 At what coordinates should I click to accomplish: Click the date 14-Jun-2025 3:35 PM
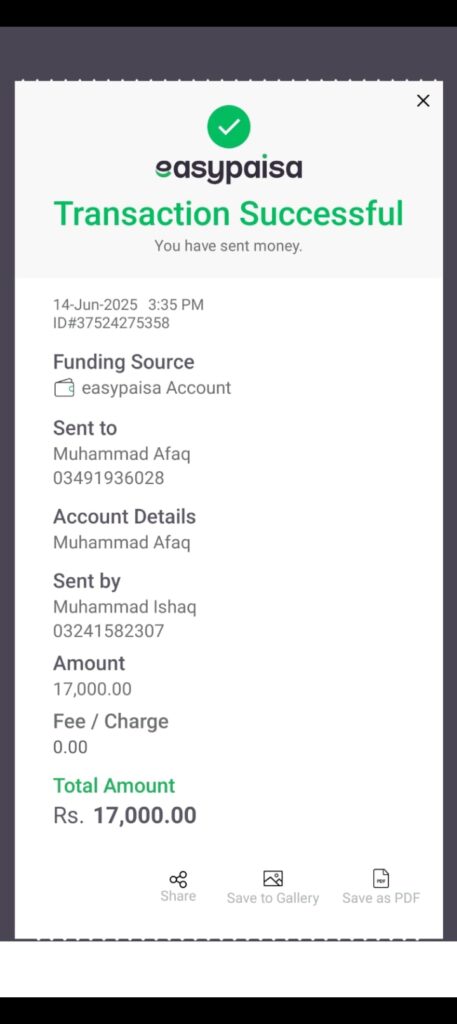click(128, 304)
